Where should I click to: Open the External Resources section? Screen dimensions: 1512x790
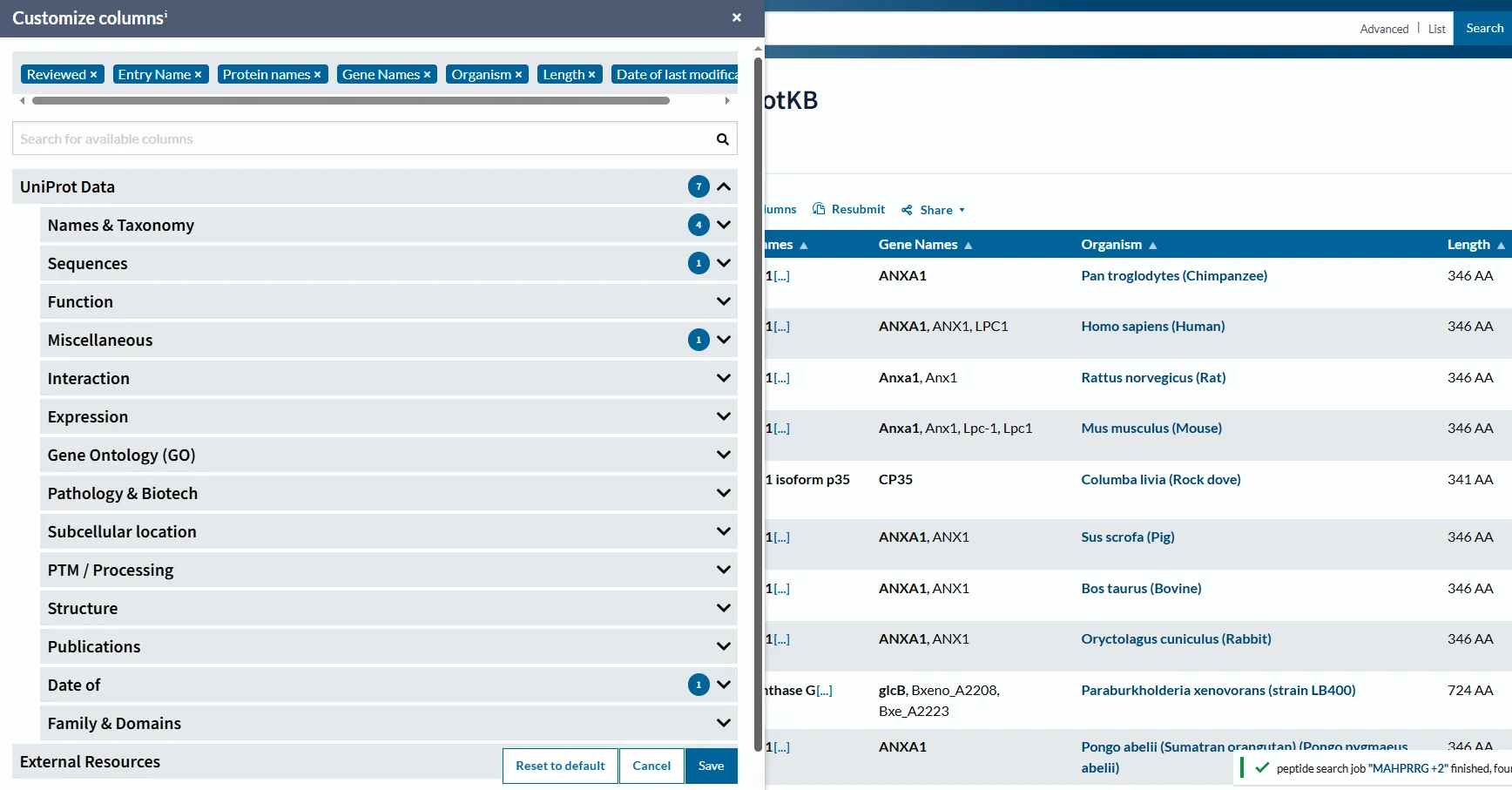tap(91, 762)
